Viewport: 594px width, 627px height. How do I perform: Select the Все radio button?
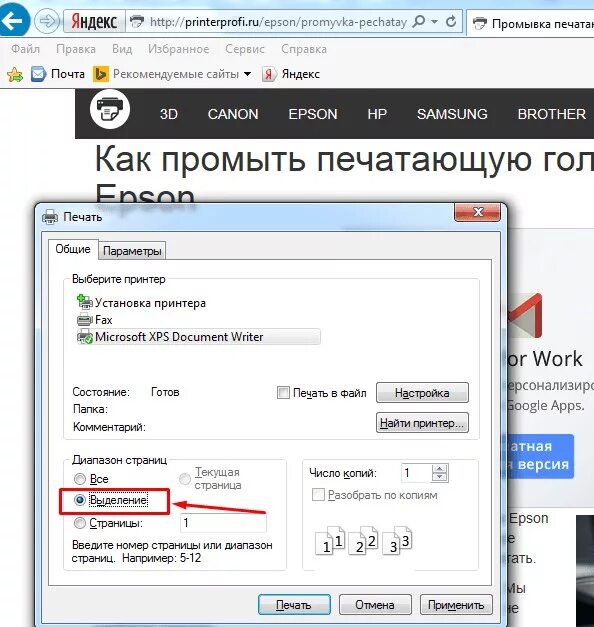point(80,479)
